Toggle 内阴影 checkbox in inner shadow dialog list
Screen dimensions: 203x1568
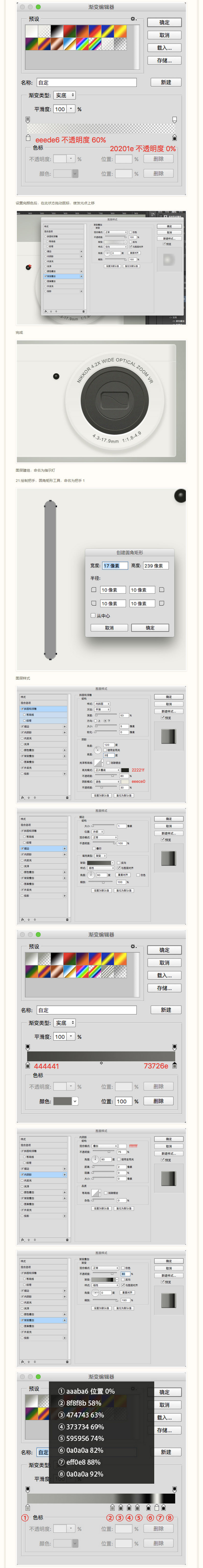(22, 1174)
